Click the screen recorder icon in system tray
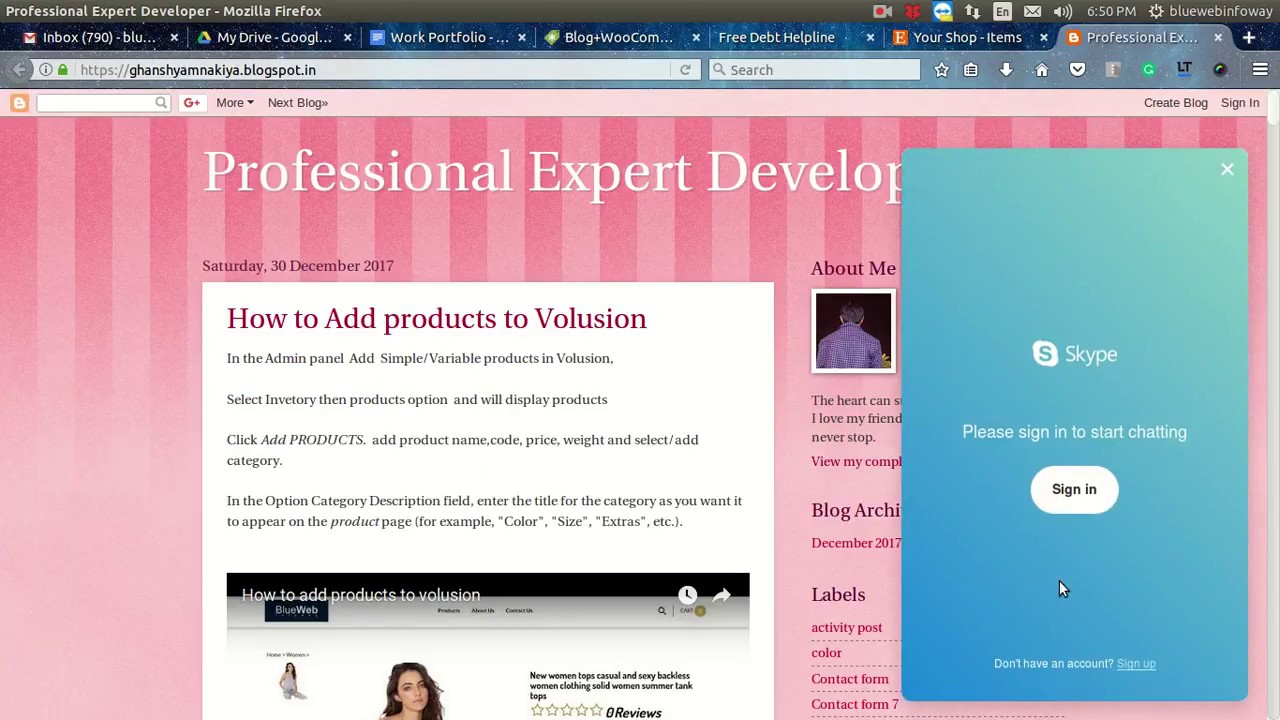Screen dimensions: 1280x720 [882, 11]
